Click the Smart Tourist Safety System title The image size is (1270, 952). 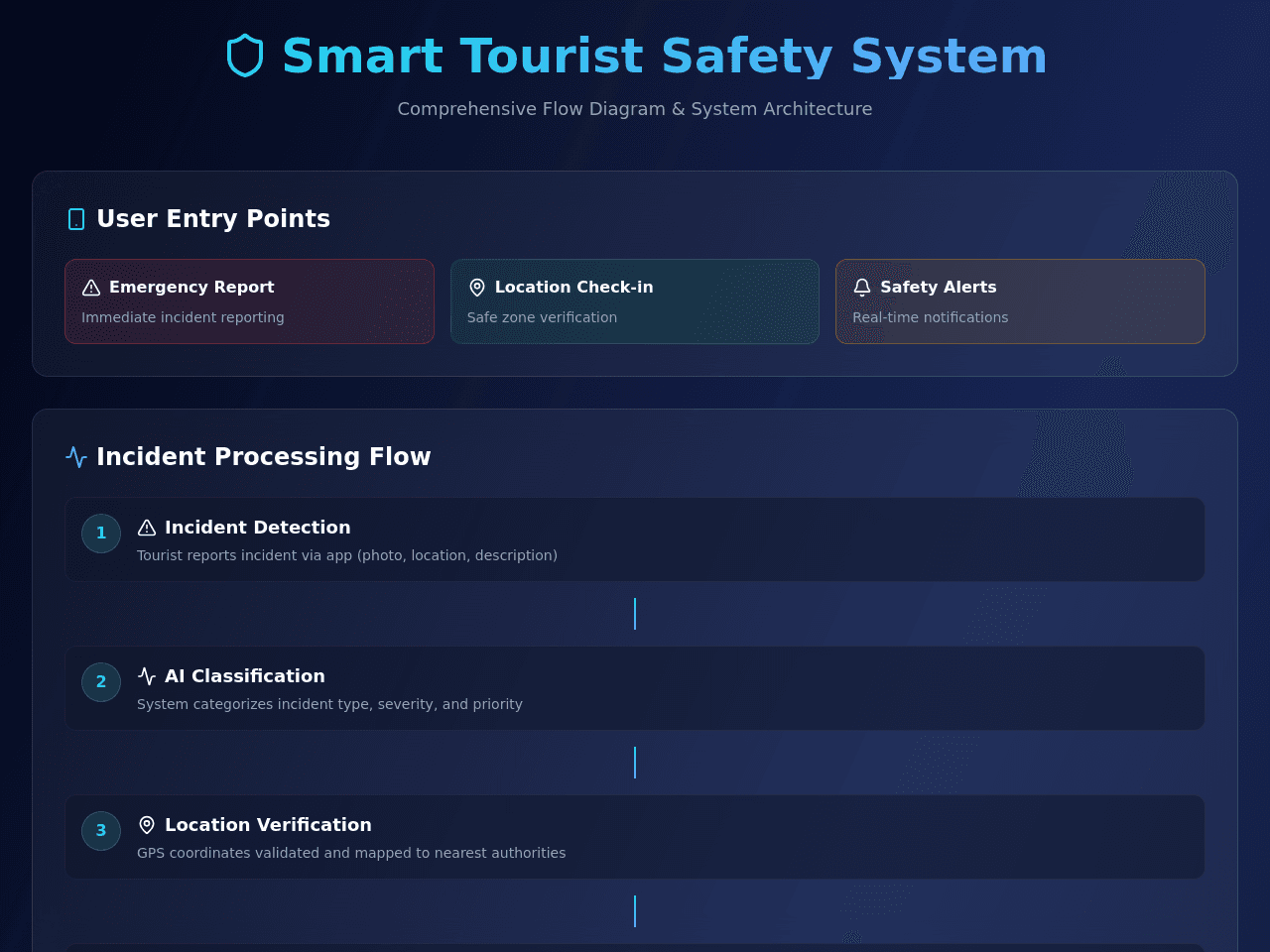coord(665,56)
